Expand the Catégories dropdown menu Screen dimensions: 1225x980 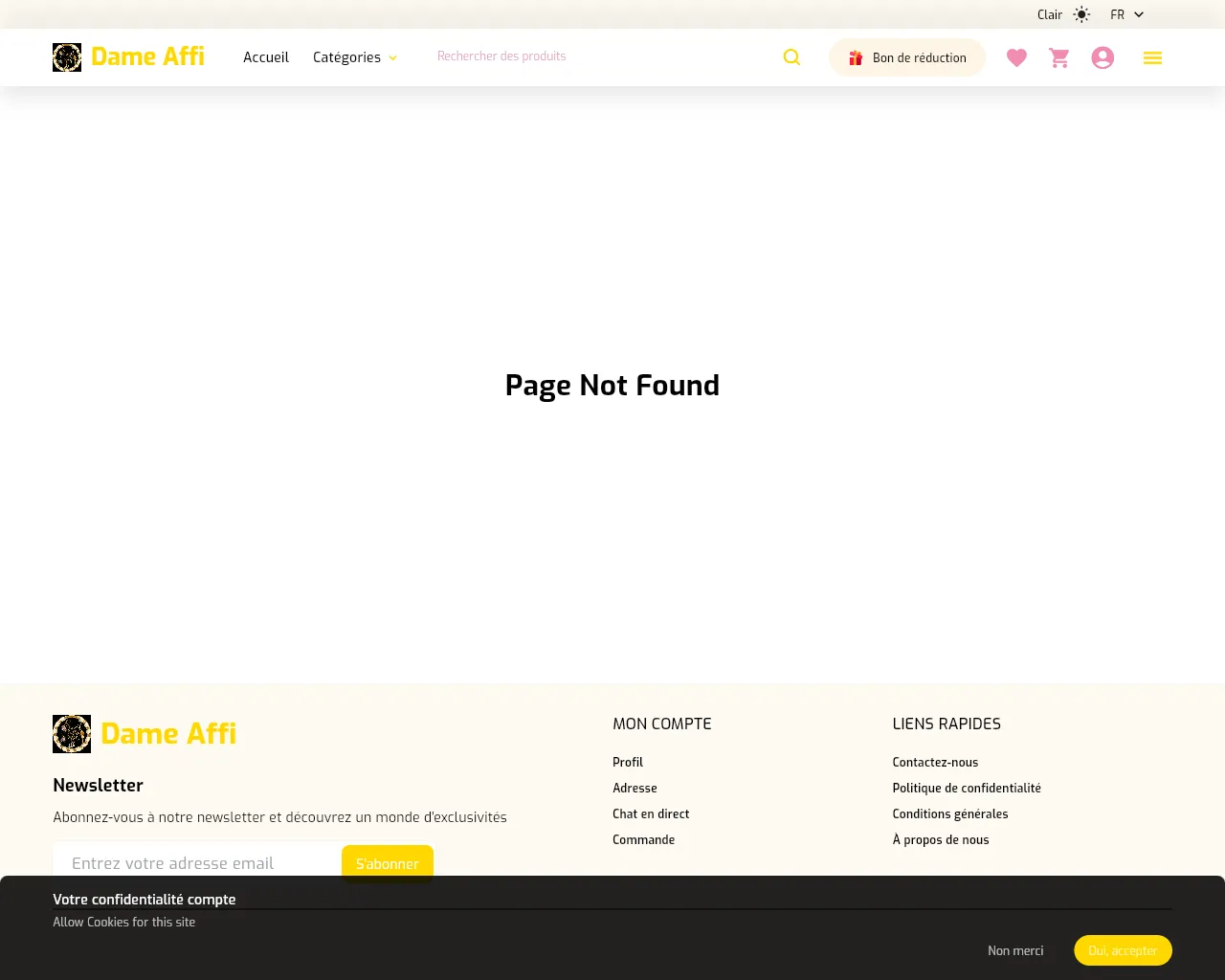(354, 57)
